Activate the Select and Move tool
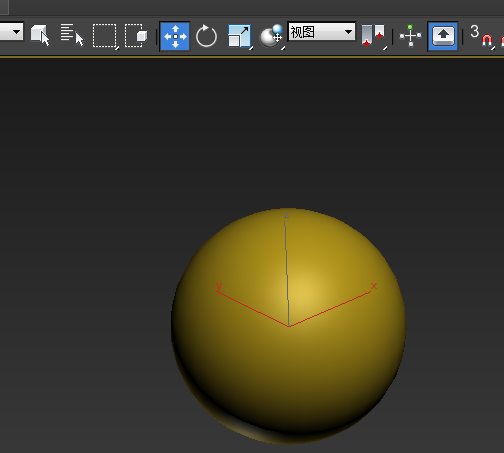 [175, 36]
